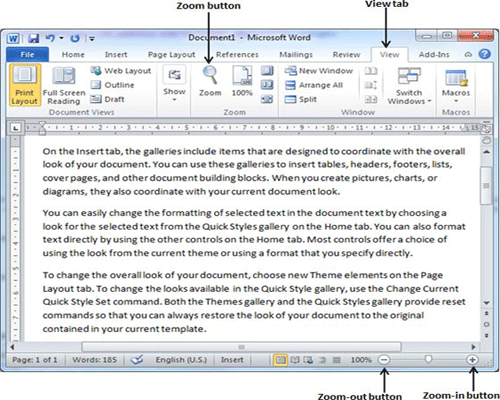Undo the last action via the quick access toolbar

click(50, 38)
